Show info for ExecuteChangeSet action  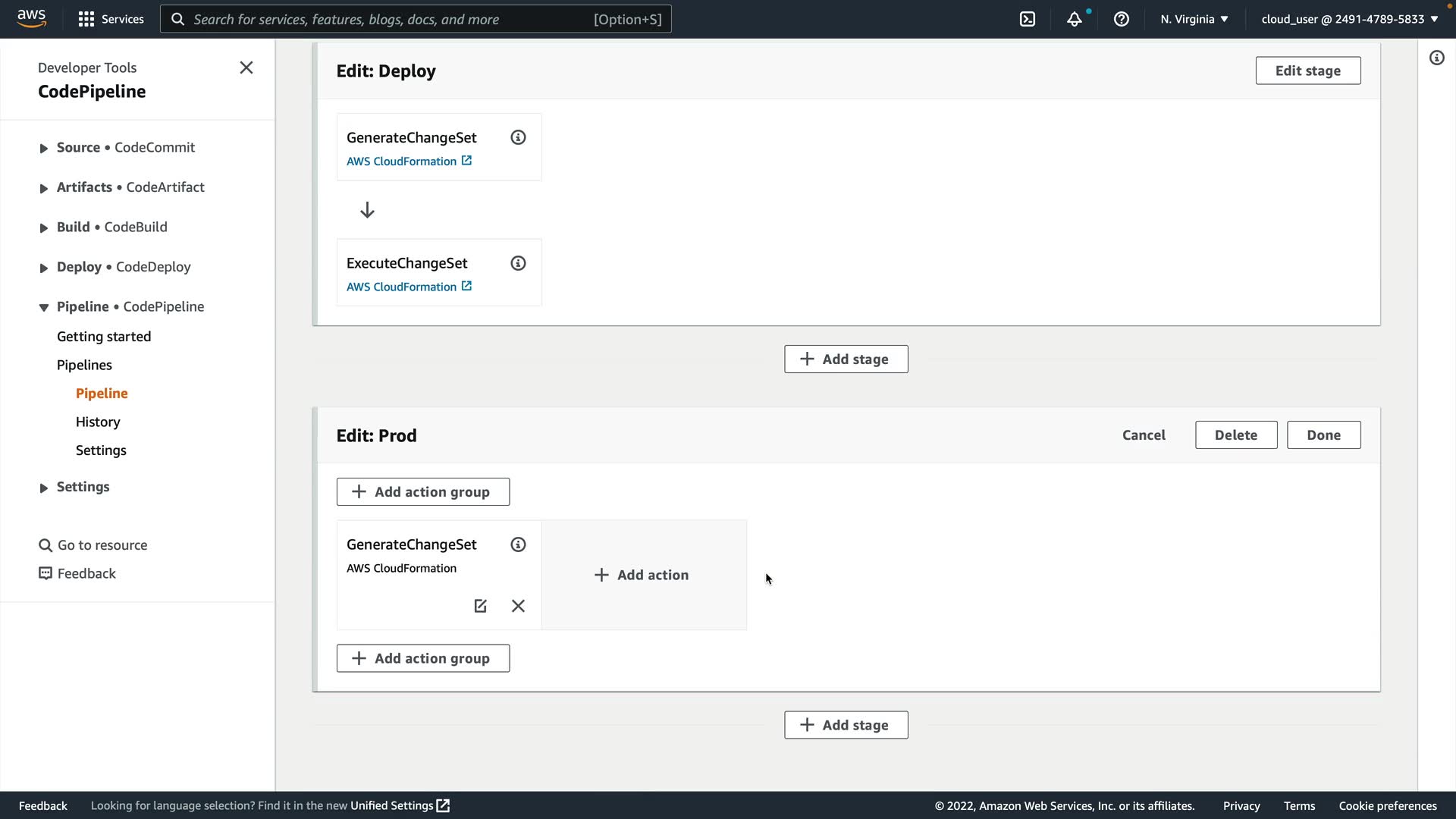518,263
